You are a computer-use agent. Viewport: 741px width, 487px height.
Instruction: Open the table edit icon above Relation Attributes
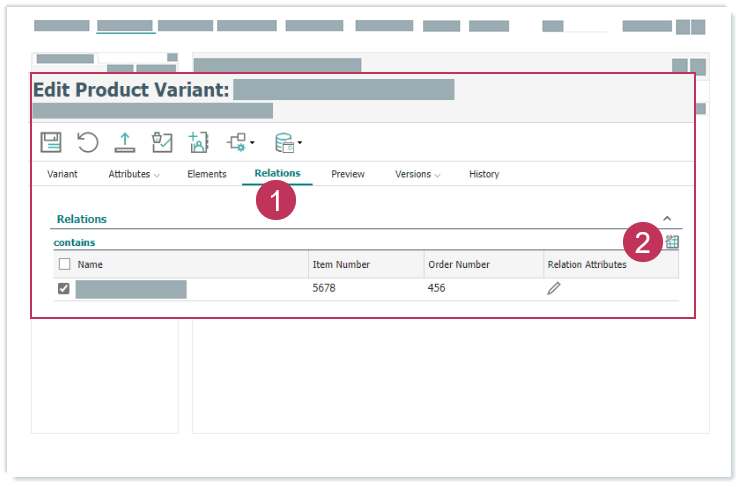[672, 242]
